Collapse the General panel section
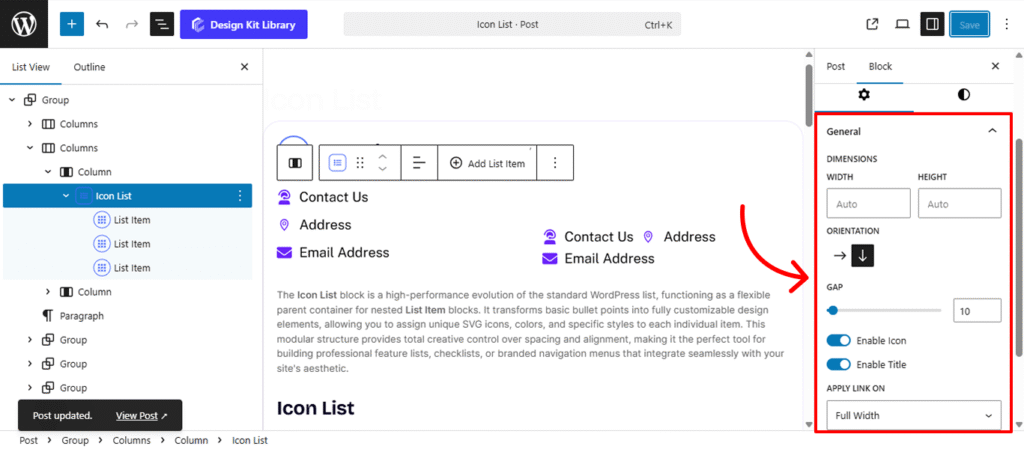Image resolution: width=1024 pixels, height=449 pixels. [x=992, y=131]
